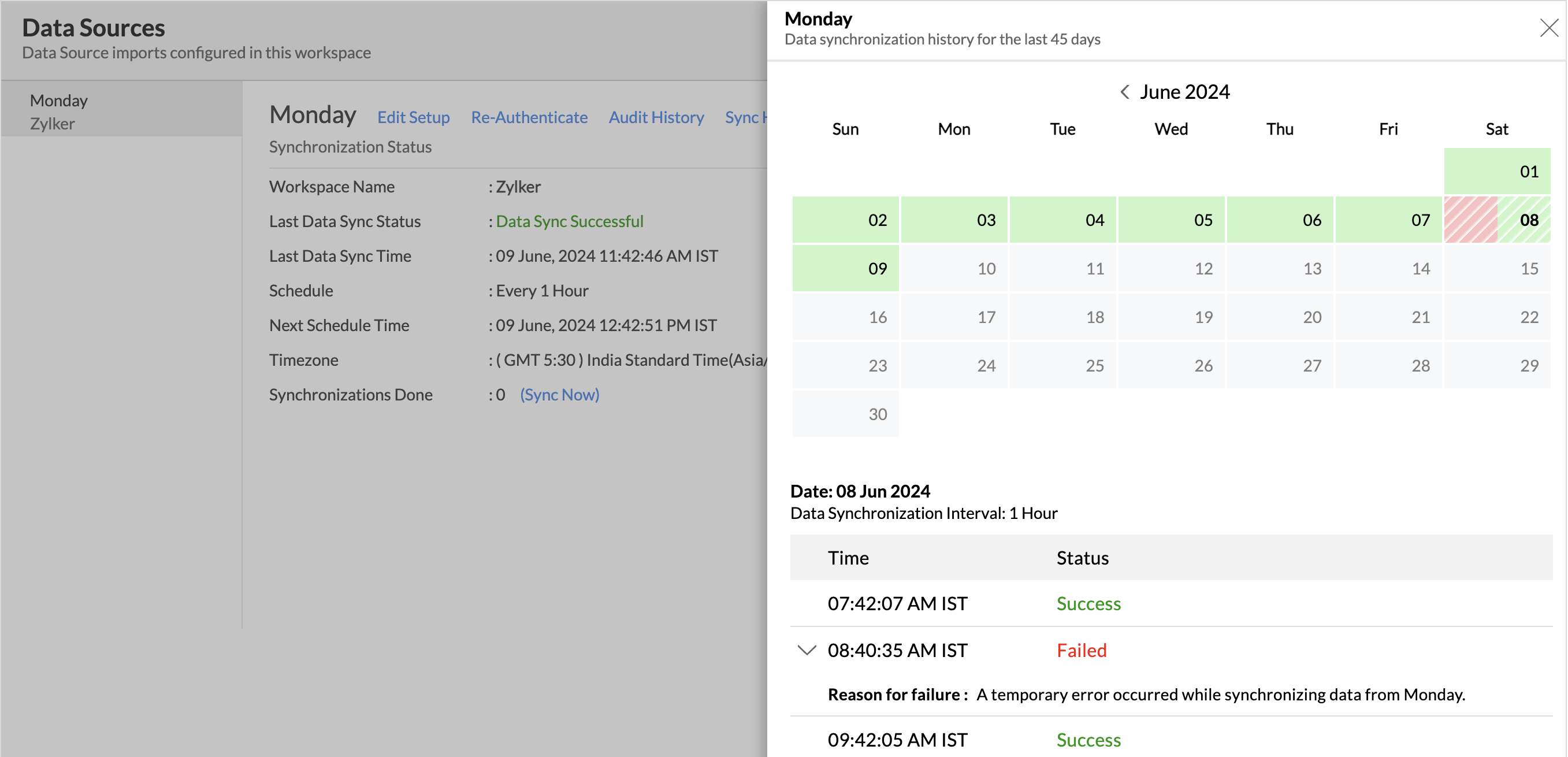This screenshot has height=757, width=1568.
Task: Select June 01 on the calendar
Action: coord(1497,171)
